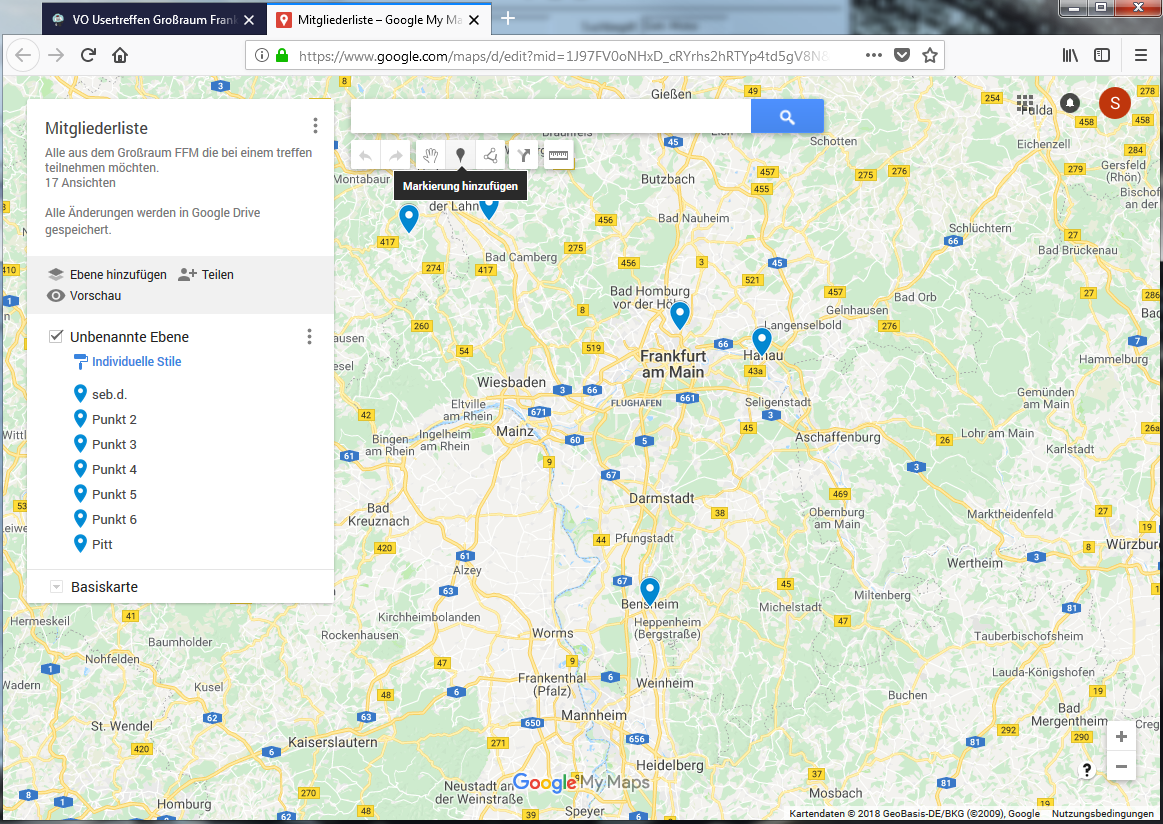1163x824 pixels.
Task: Click the draw line tool icon
Action: click(490, 155)
